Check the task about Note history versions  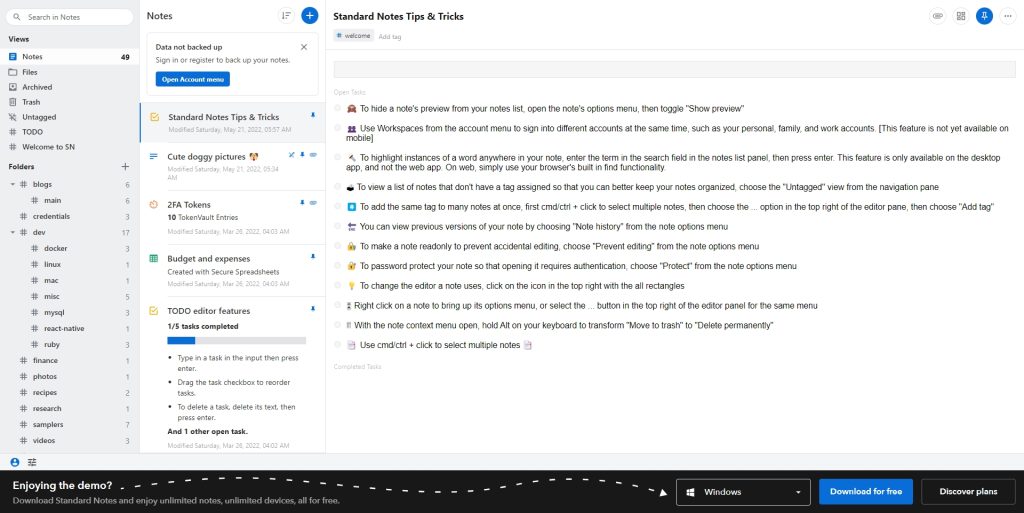[x=338, y=226]
